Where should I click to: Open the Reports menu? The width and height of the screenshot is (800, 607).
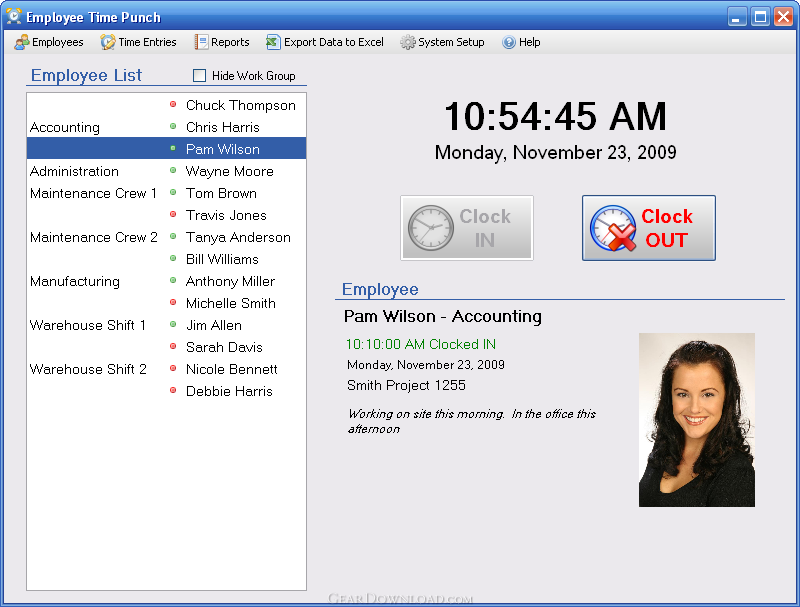point(222,42)
